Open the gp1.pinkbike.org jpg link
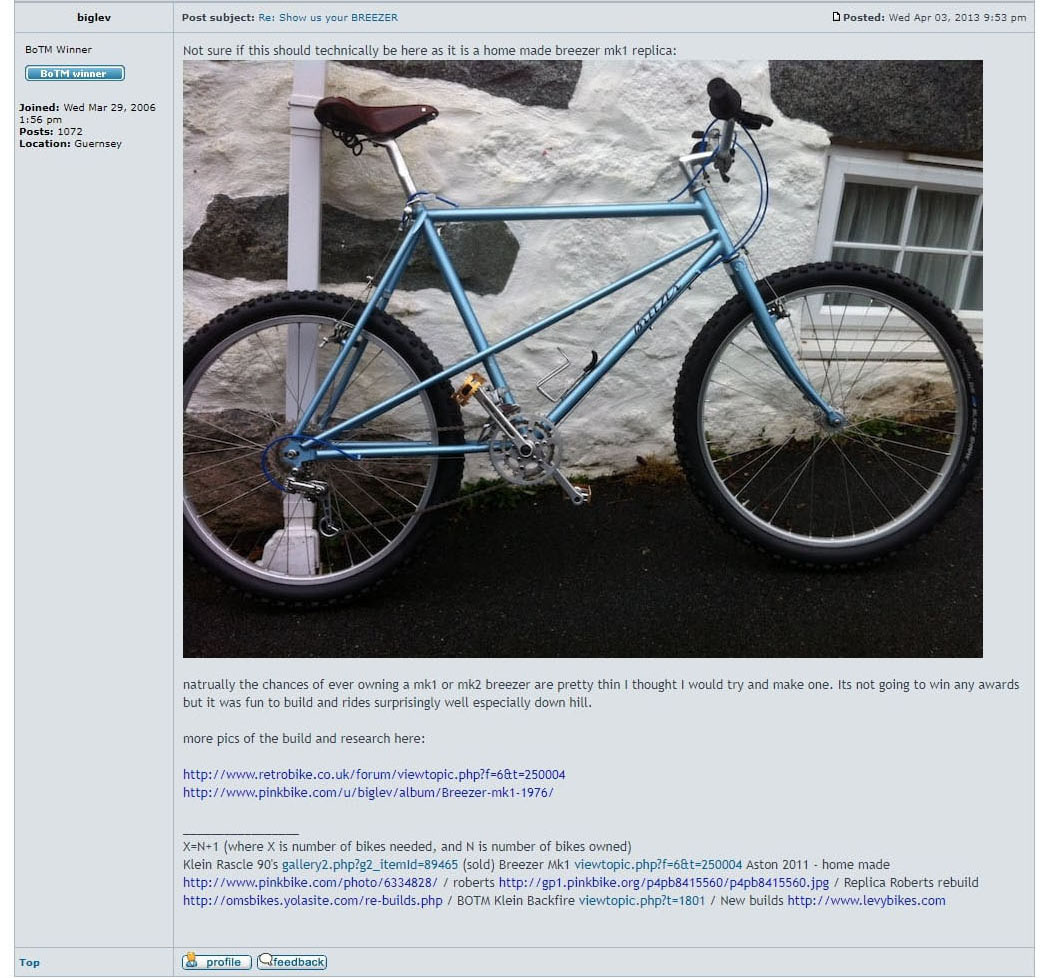Viewport: 1040px width, 978px height. pyautogui.click(x=663, y=882)
